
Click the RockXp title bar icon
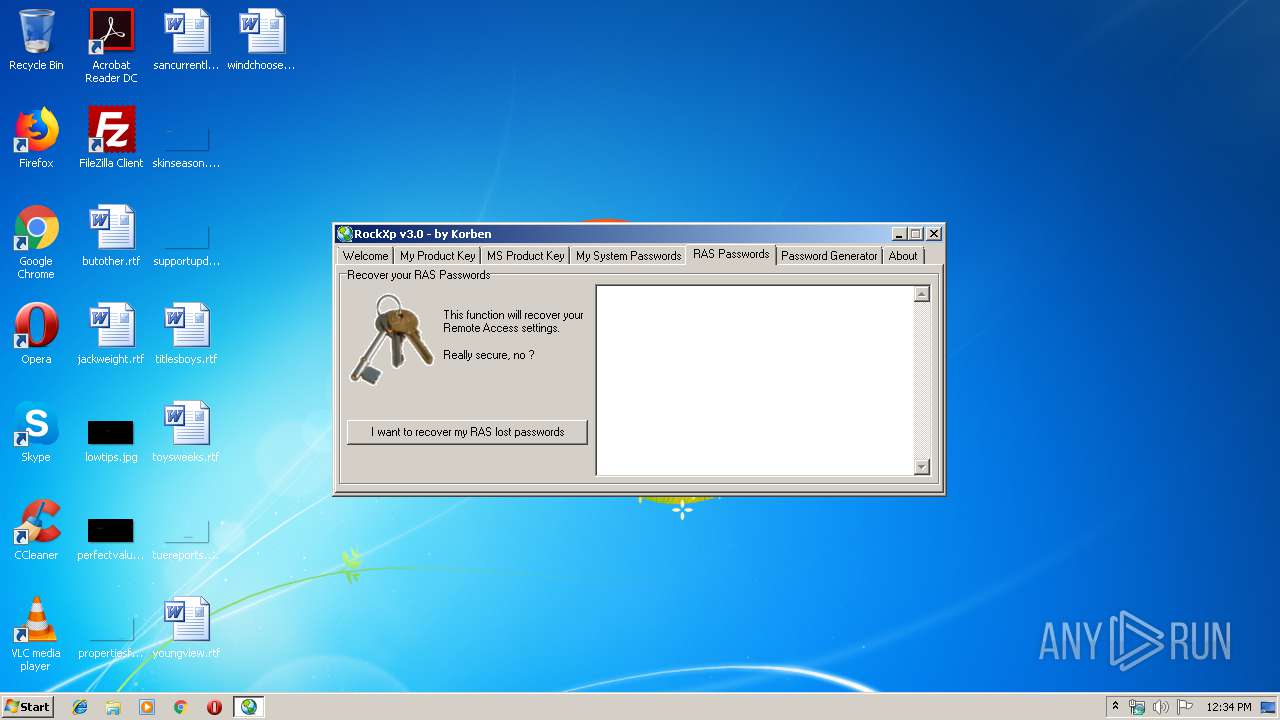[x=345, y=234]
